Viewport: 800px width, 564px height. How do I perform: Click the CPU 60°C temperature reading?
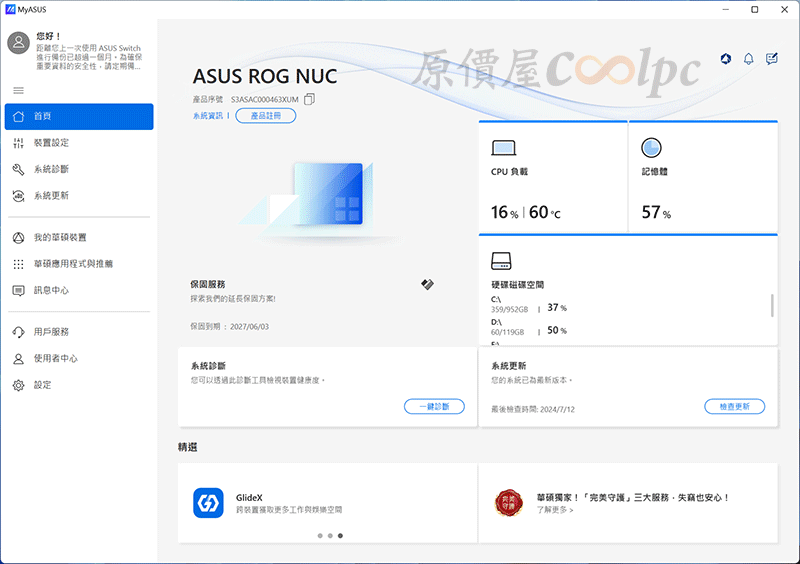point(544,212)
